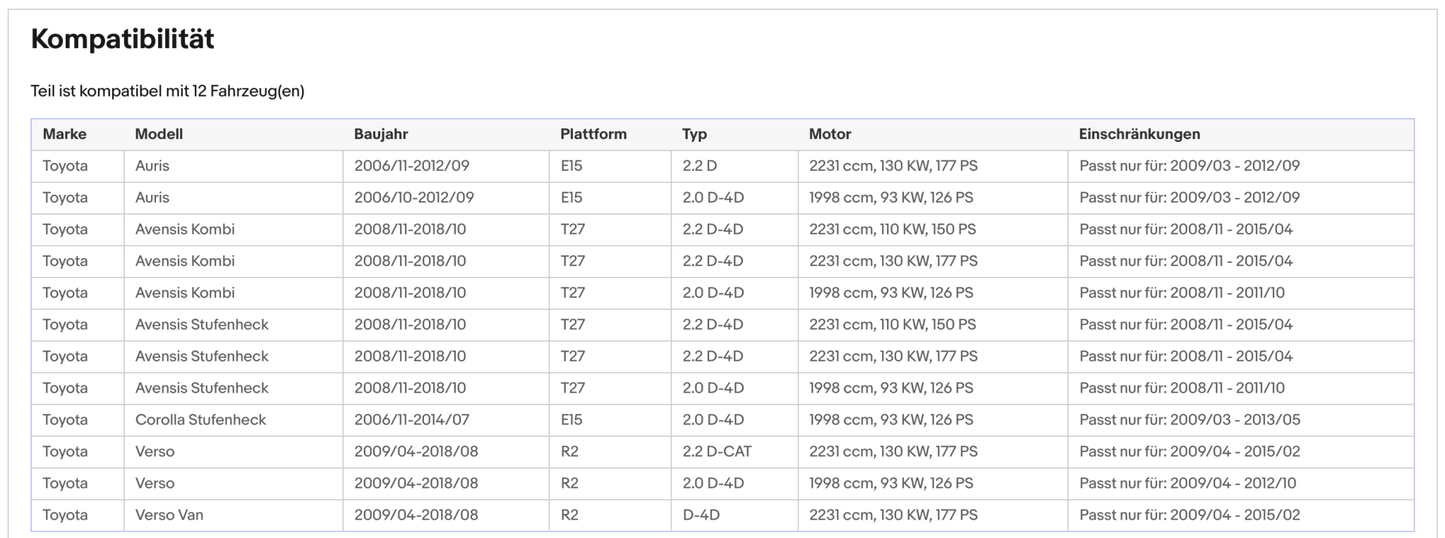The image size is (1445, 538).
Task: Click the Typ column header
Action: coord(694,134)
